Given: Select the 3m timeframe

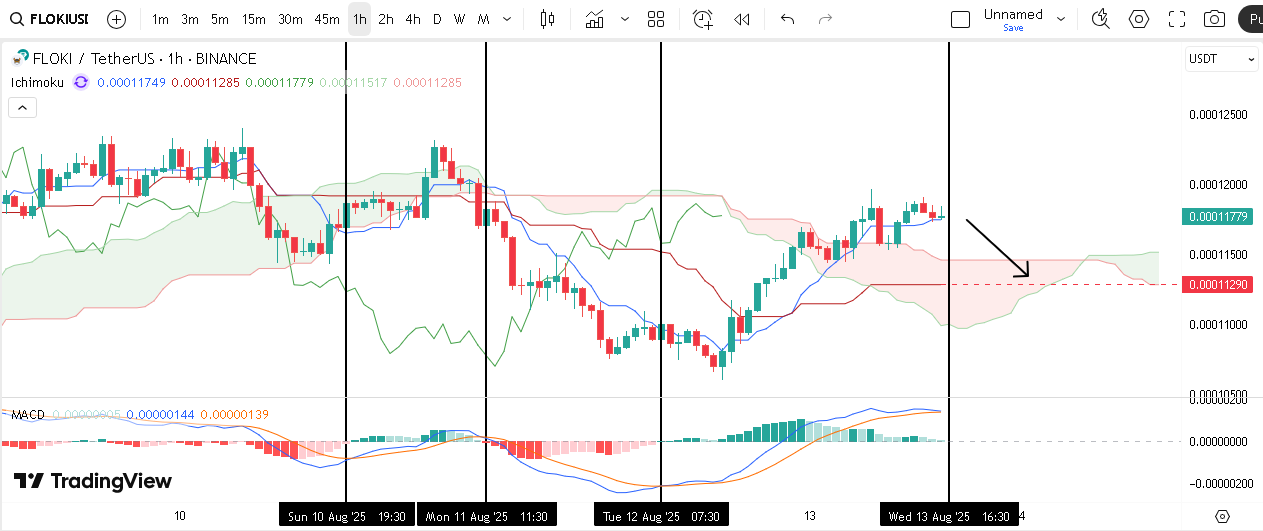Looking at the screenshot, I should [190, 19].
